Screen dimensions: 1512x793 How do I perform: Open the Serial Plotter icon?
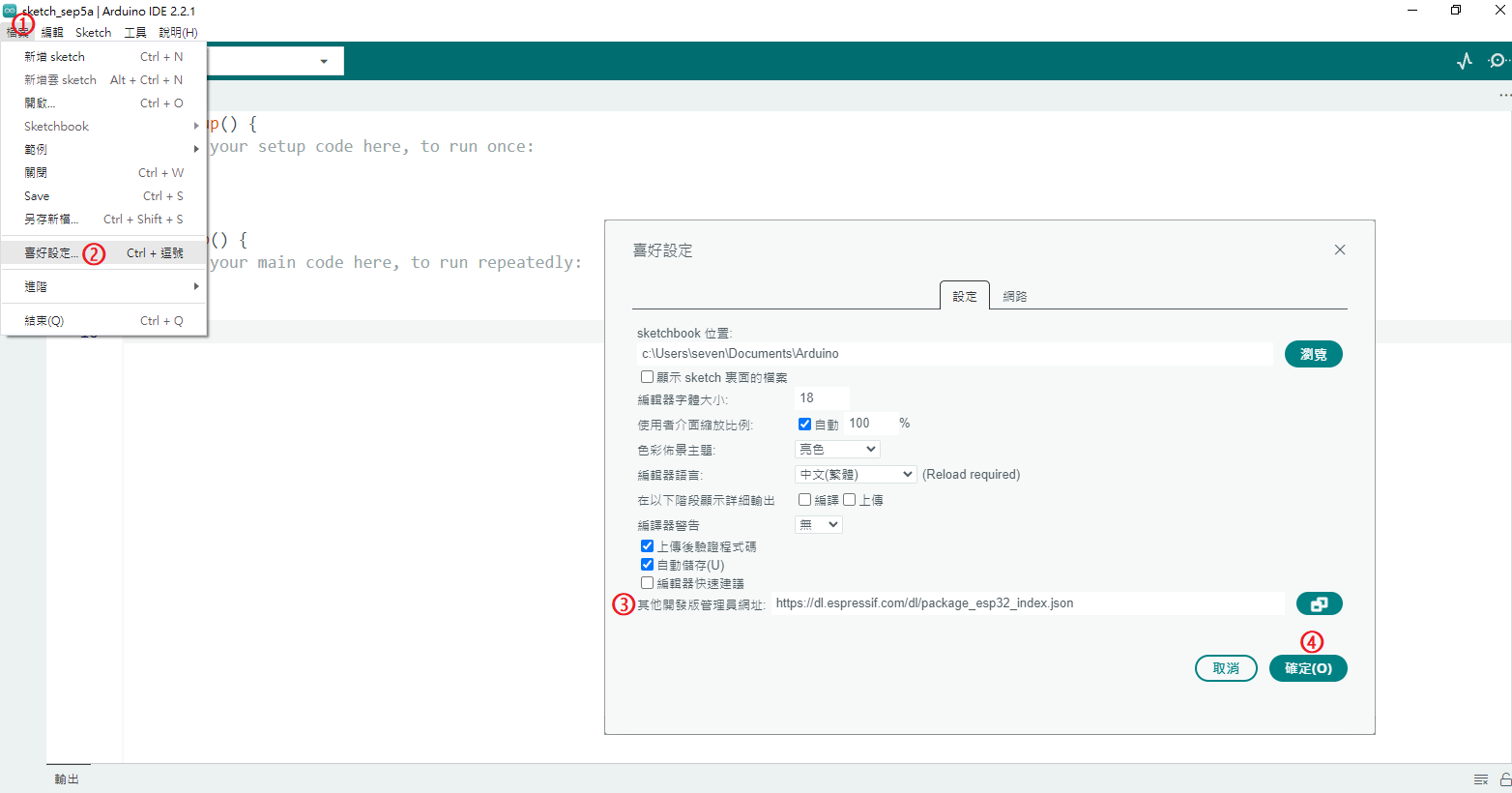[x=1465, y=61]
